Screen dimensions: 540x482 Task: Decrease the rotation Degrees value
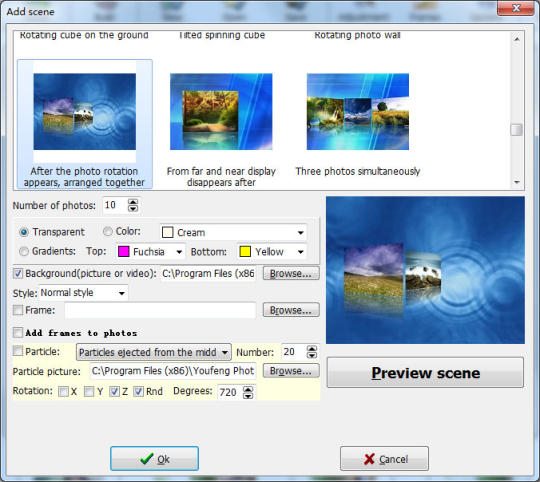(248, 396)
